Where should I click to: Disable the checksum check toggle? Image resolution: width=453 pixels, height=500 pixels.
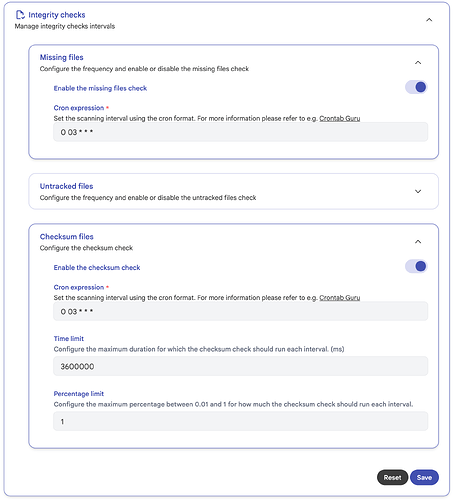click(416, 266)
